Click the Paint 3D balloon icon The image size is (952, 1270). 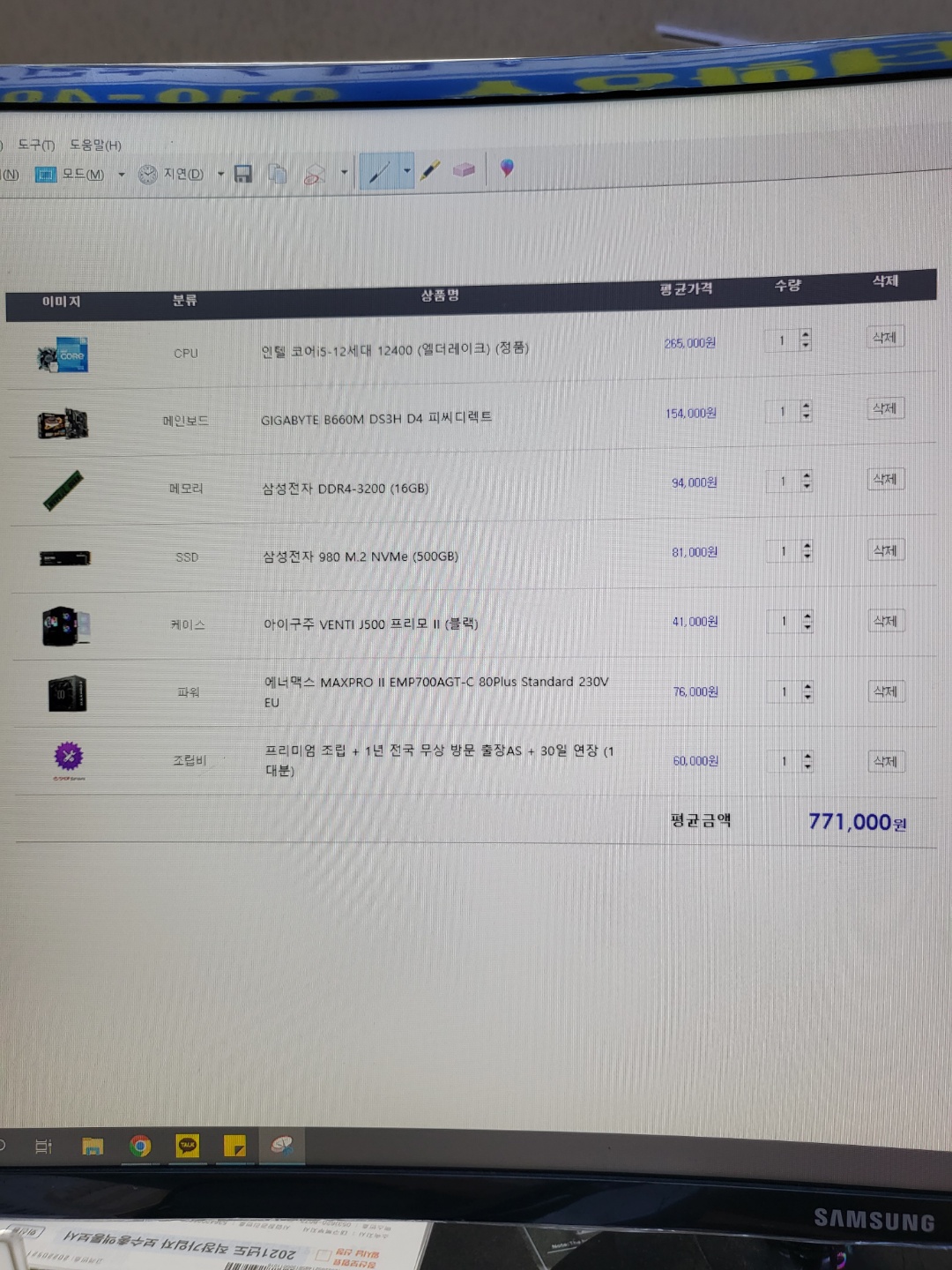[x=507, y=168]
